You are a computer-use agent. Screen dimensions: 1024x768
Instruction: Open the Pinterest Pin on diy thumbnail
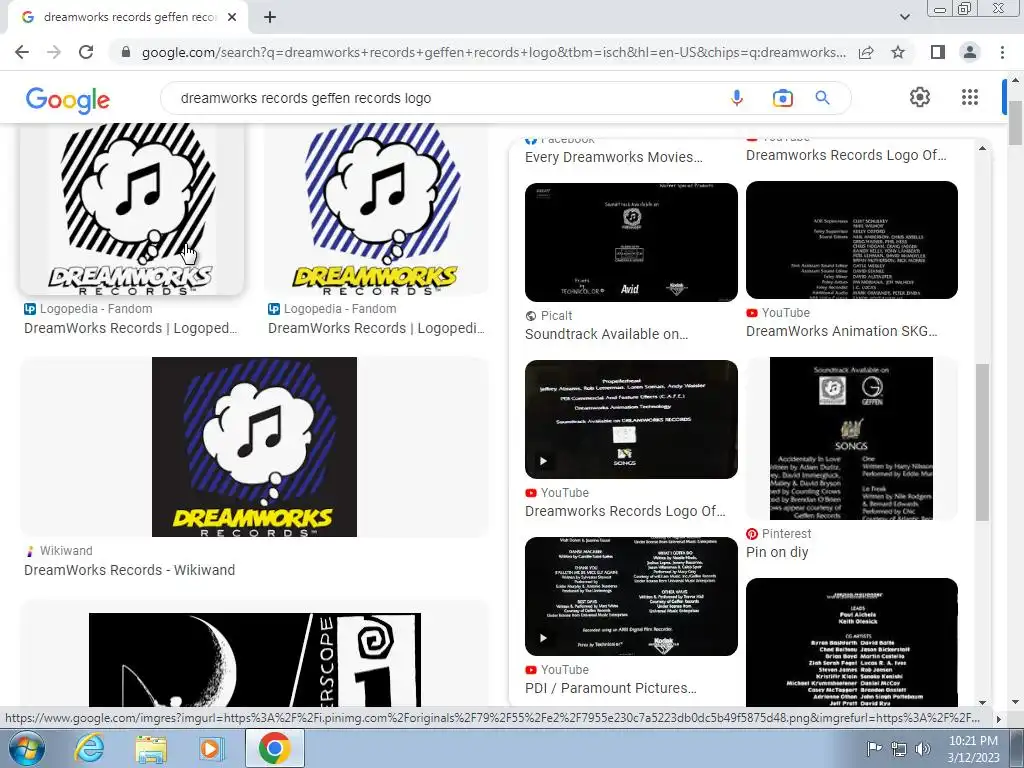click(x=852, y=438)
